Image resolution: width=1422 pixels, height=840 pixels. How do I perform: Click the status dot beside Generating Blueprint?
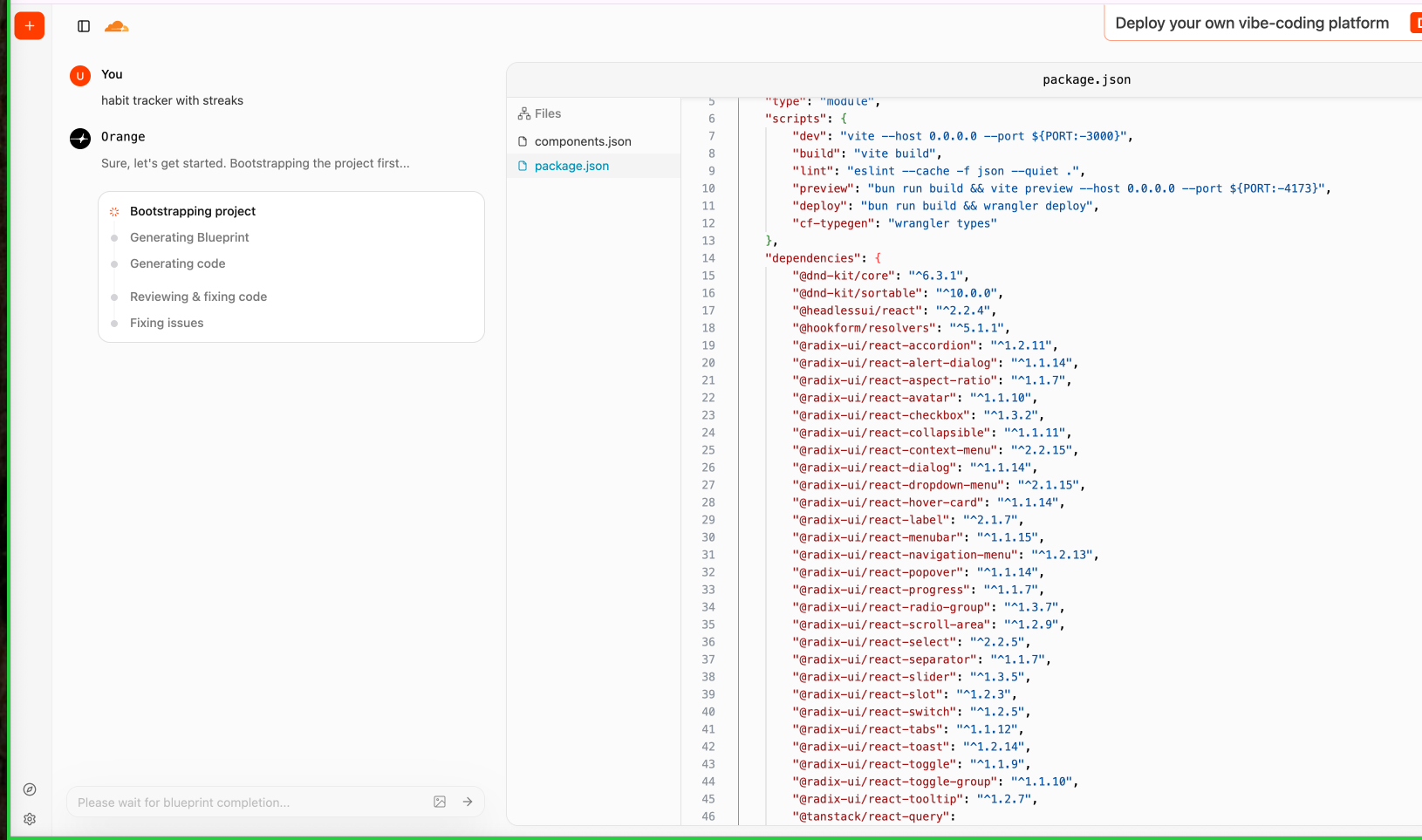(x=114, y=237)
